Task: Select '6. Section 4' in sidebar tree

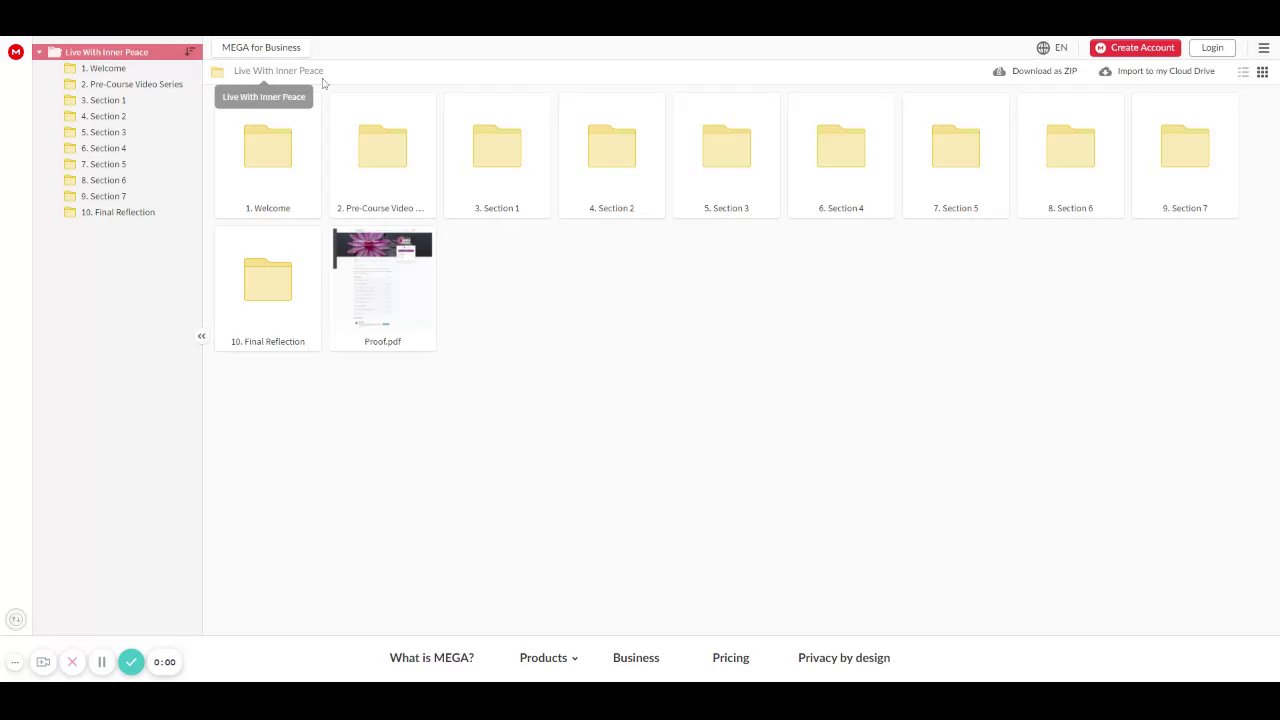Action: (103, 148)
